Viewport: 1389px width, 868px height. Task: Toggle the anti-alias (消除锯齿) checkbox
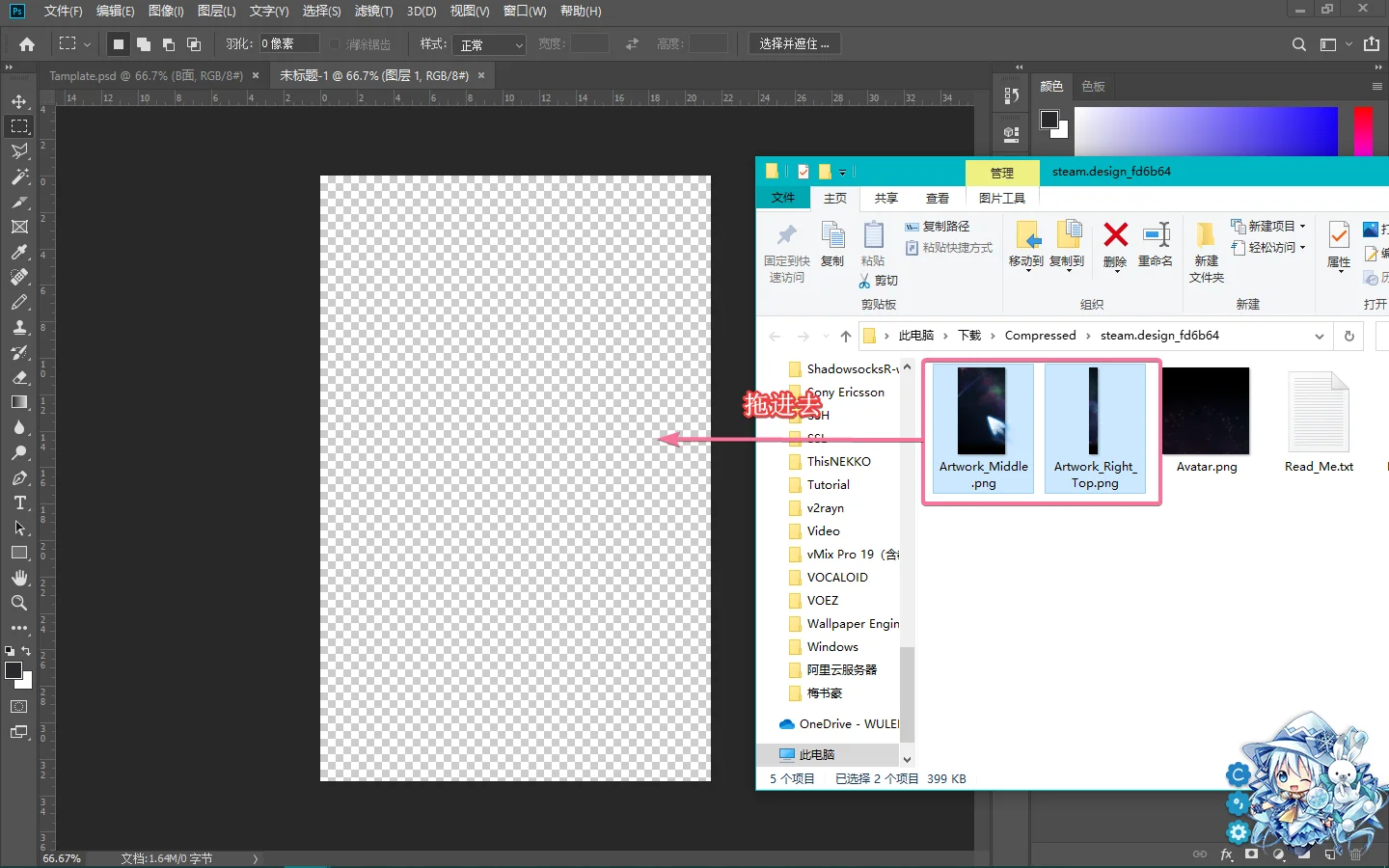point(335,44)
